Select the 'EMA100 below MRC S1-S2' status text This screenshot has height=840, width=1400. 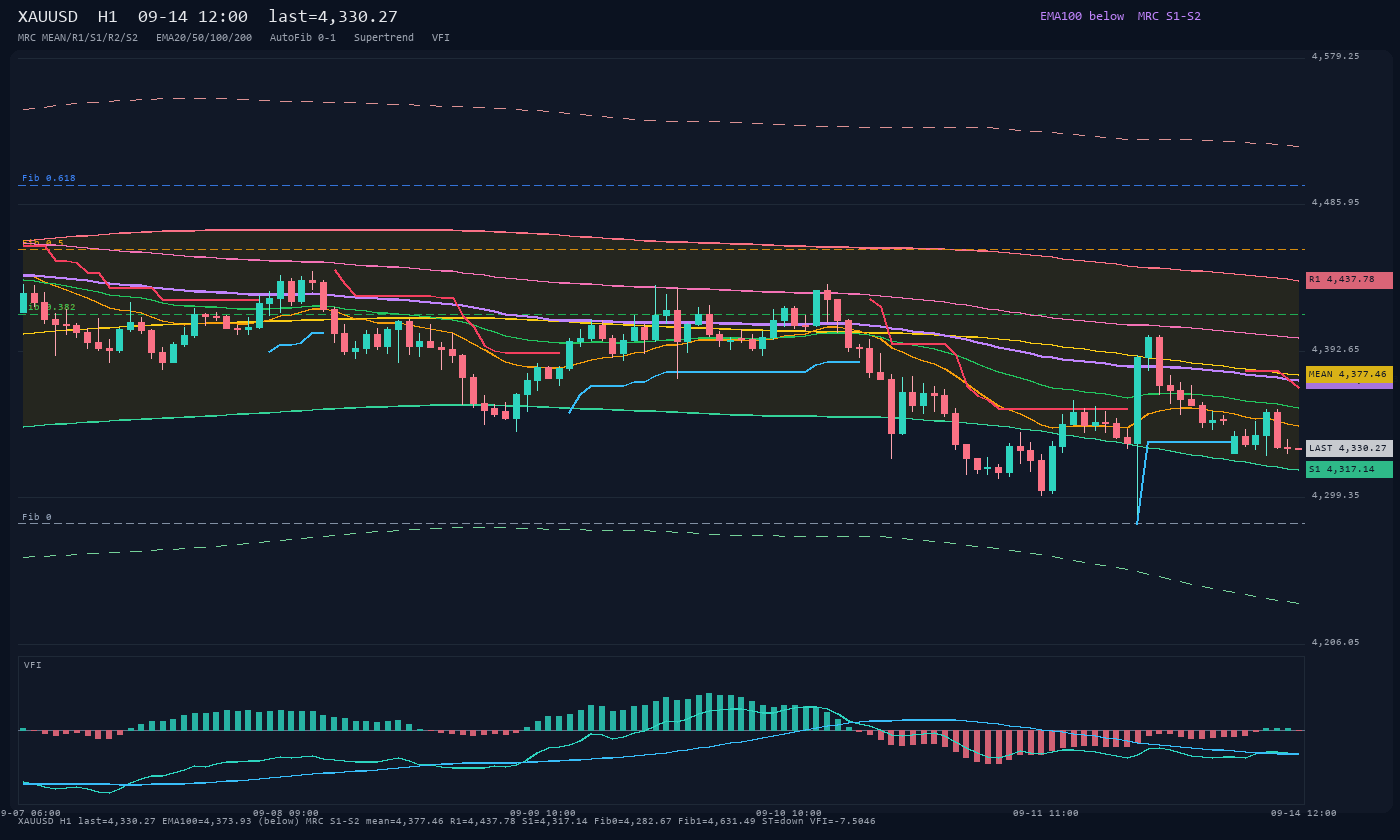pyautogui.click(x=1120, y=16)
